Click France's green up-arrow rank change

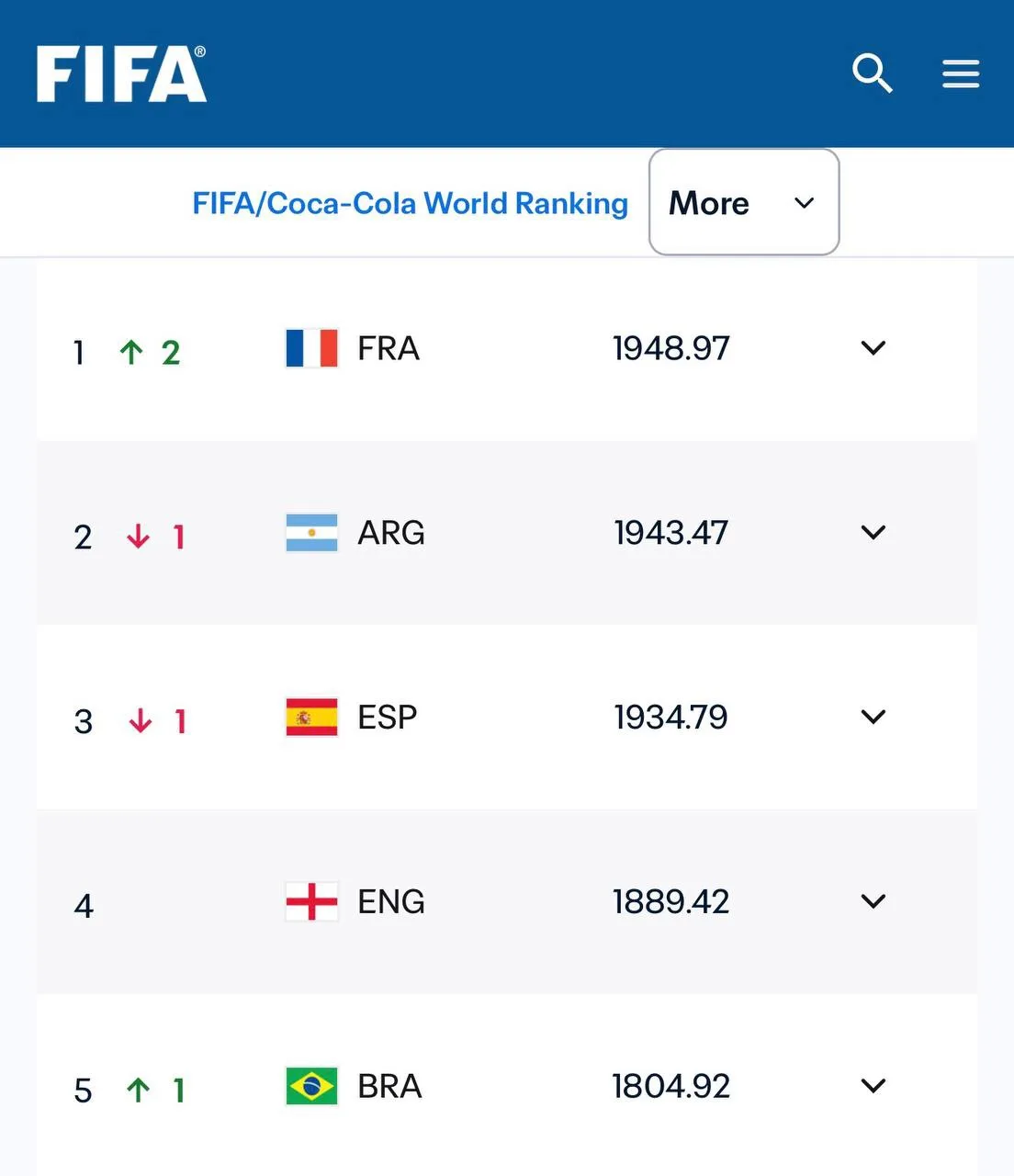coord(149,352)
